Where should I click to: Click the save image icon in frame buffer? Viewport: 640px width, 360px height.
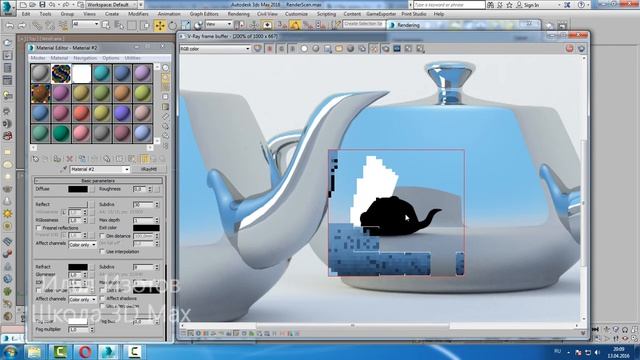327,49
